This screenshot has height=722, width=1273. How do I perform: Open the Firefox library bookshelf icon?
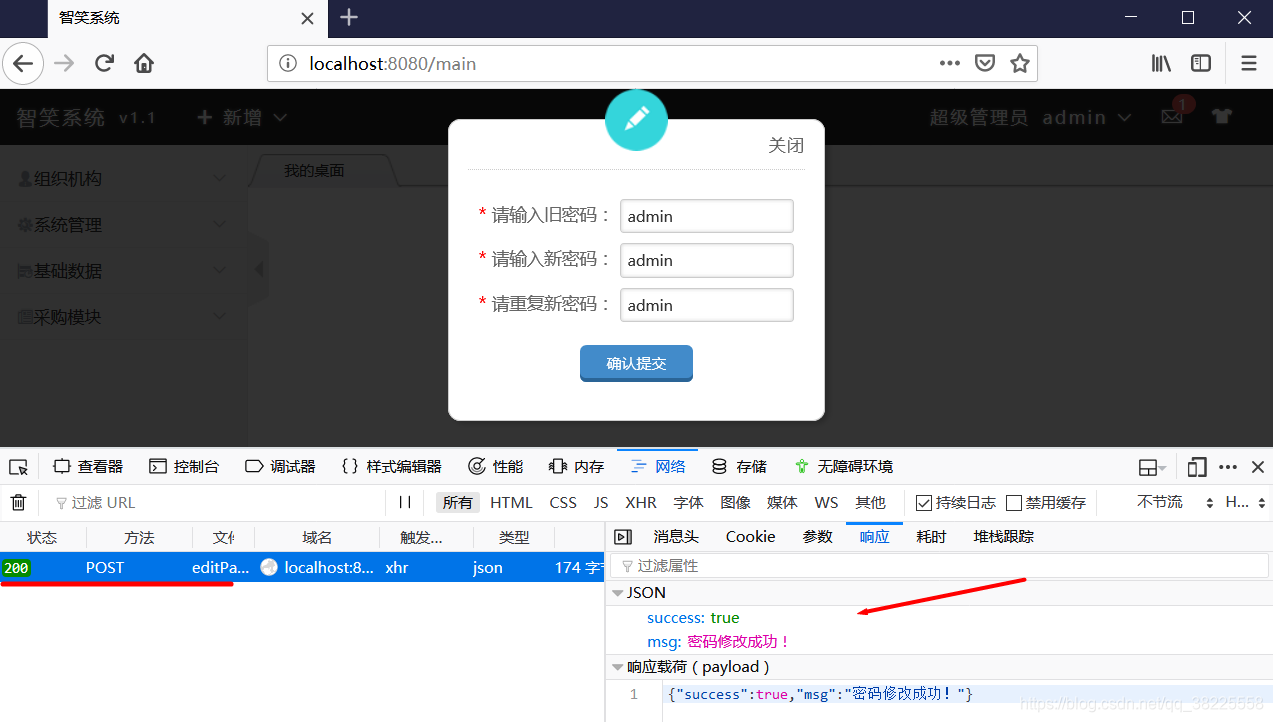pyautogui.click(x=1160, y=63)
